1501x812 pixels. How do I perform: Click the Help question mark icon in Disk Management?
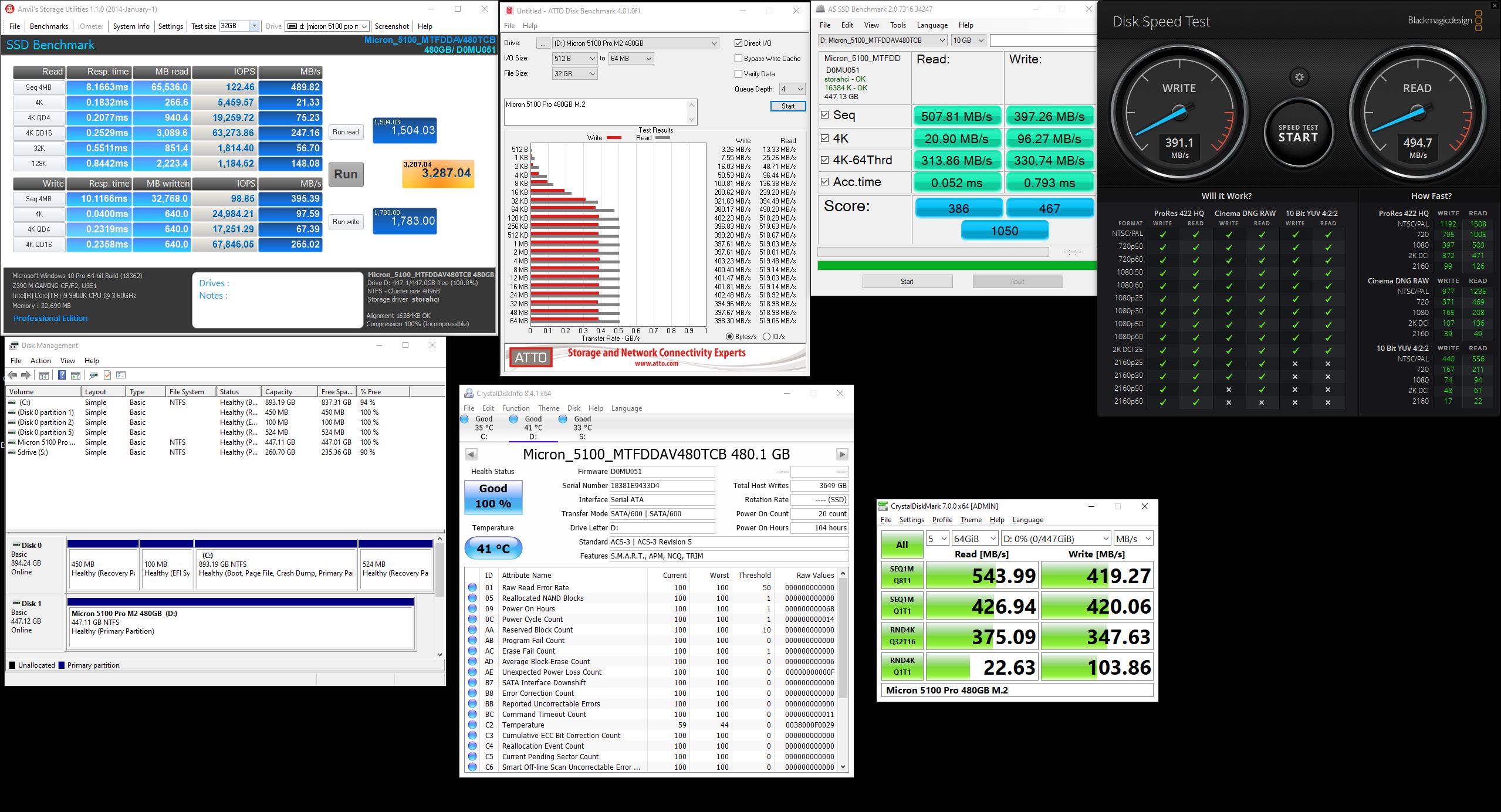62,375
